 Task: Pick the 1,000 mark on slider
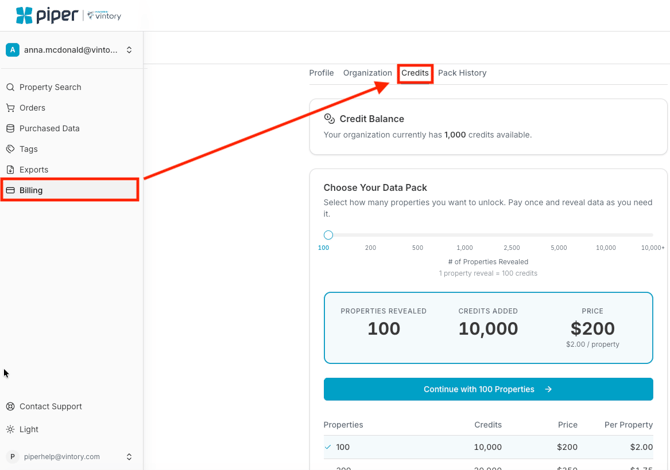coord(465,247)
